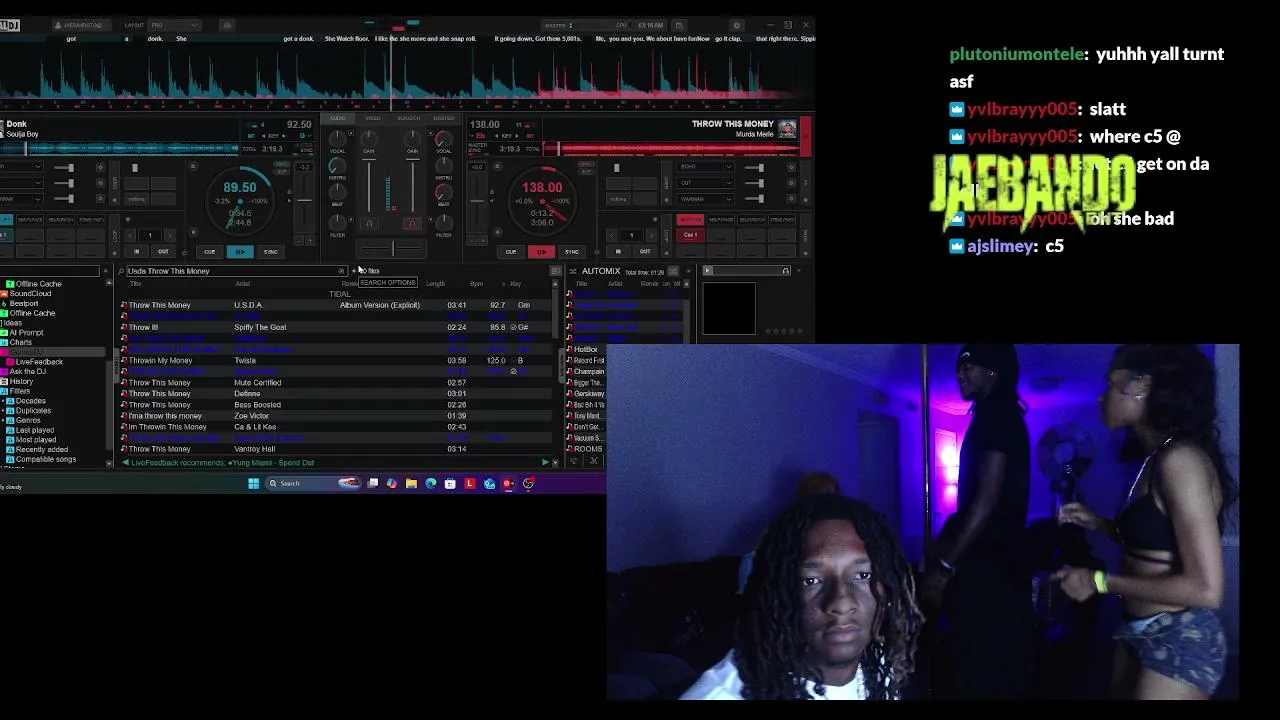
Task: Click the right deck FILTER knob
Action: pos(443,222)
